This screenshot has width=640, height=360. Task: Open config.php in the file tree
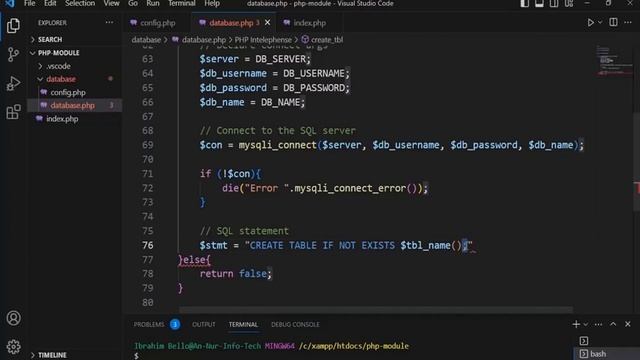coord(68,93)
